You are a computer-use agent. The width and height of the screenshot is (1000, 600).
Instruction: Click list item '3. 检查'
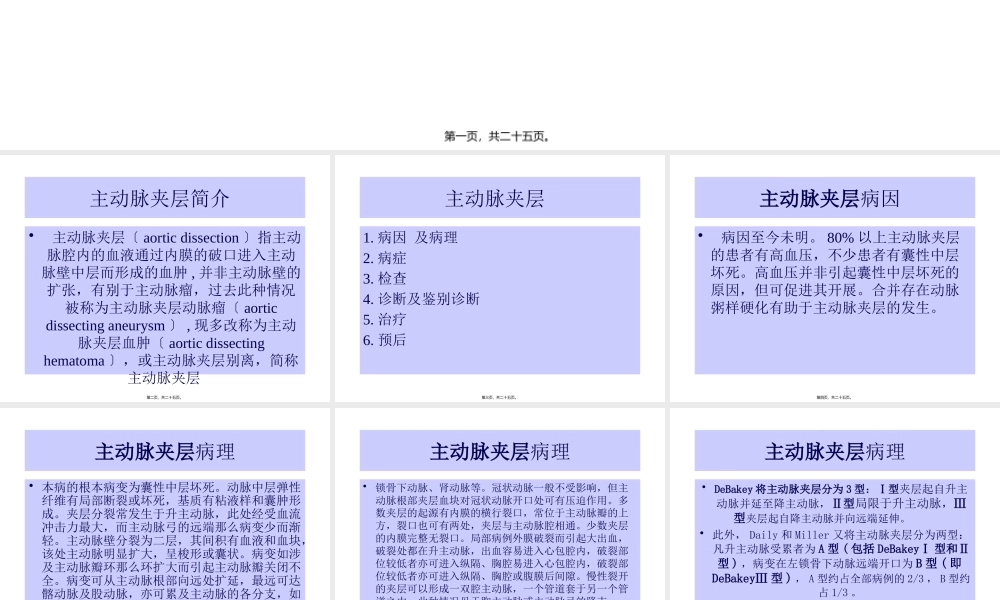point(385,278)
